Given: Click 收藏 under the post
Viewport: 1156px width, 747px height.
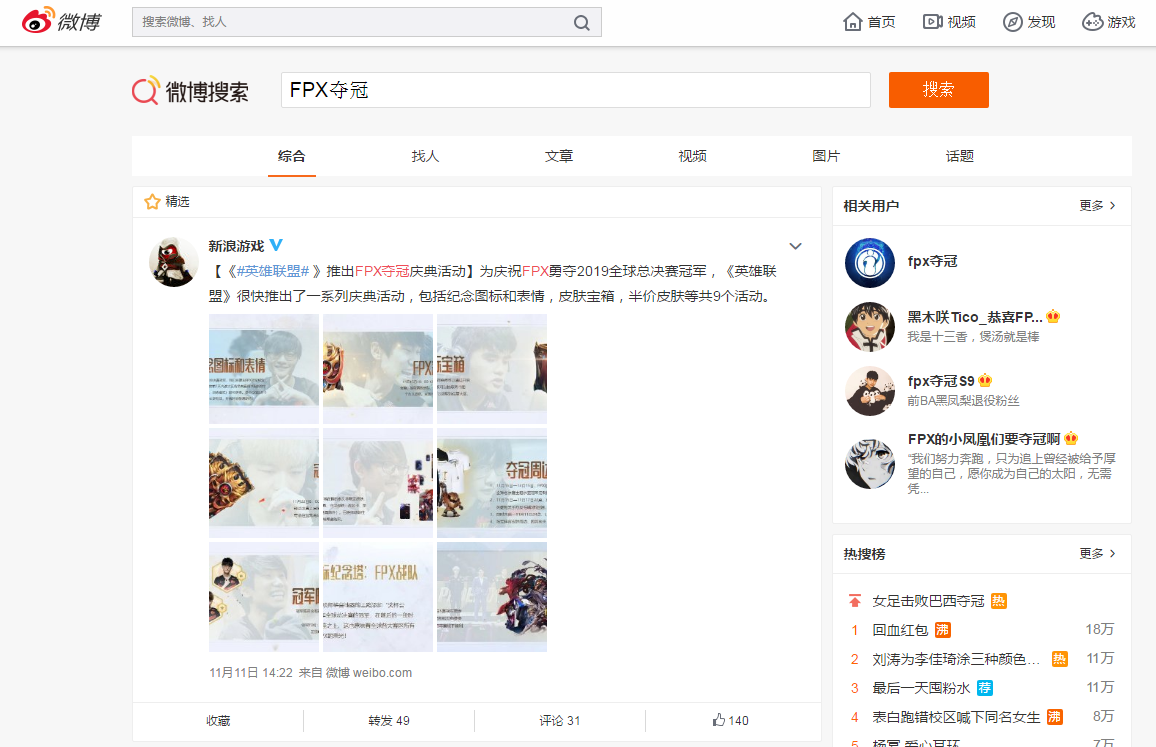Looking at the screenshot, I should (218, 720).
